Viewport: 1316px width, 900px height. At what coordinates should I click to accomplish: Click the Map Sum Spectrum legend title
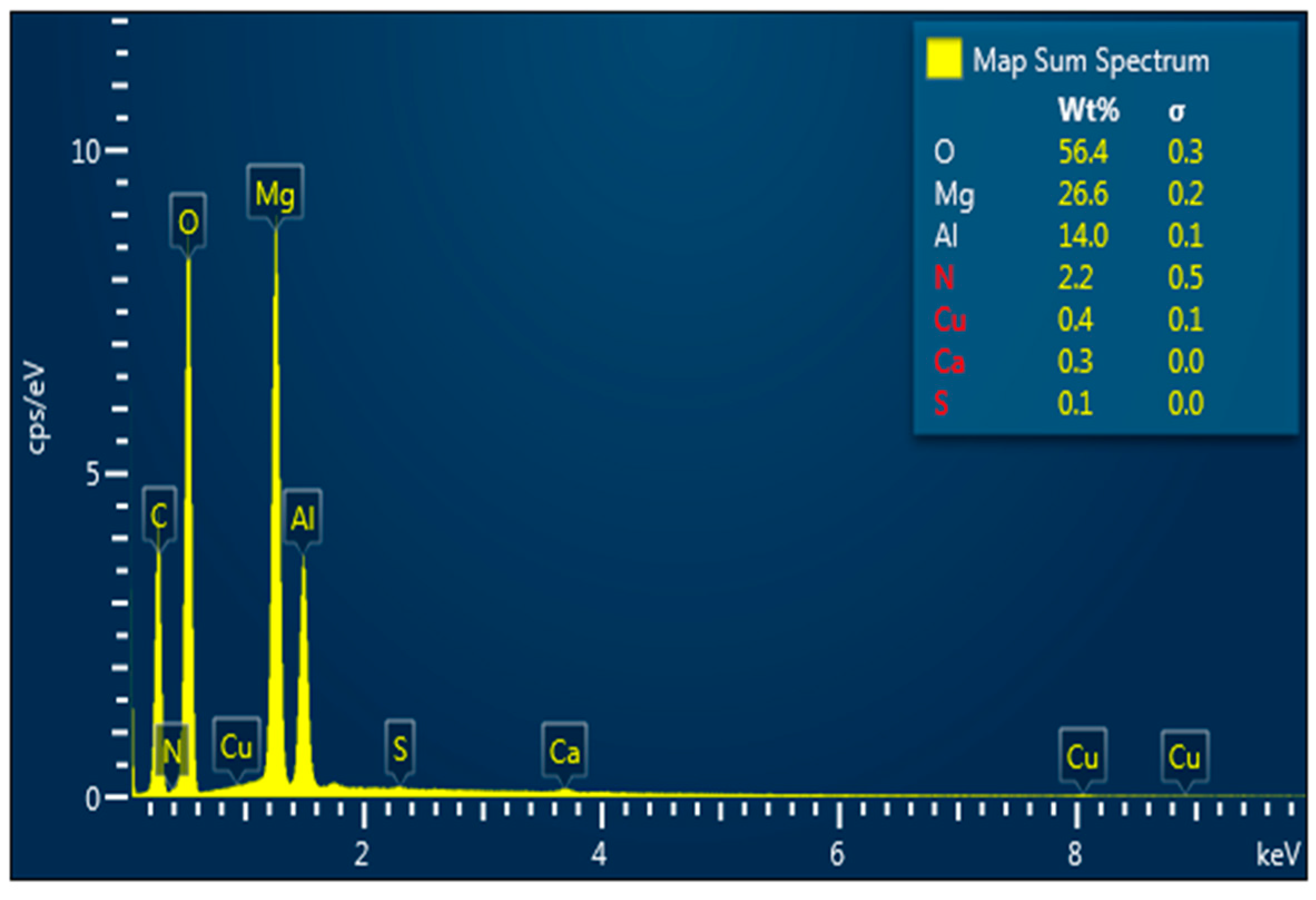point(1090,61)
